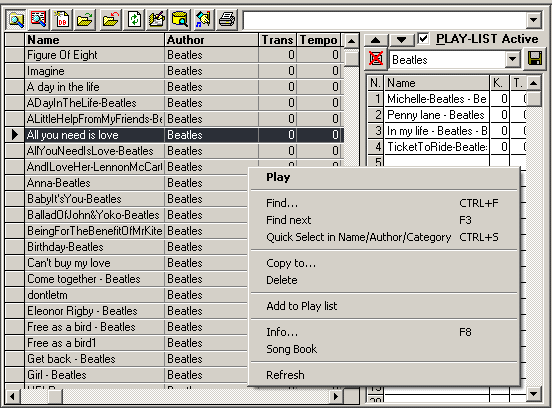
Task: Save the playlist with the floppy icon
Action: coord(535,59)
